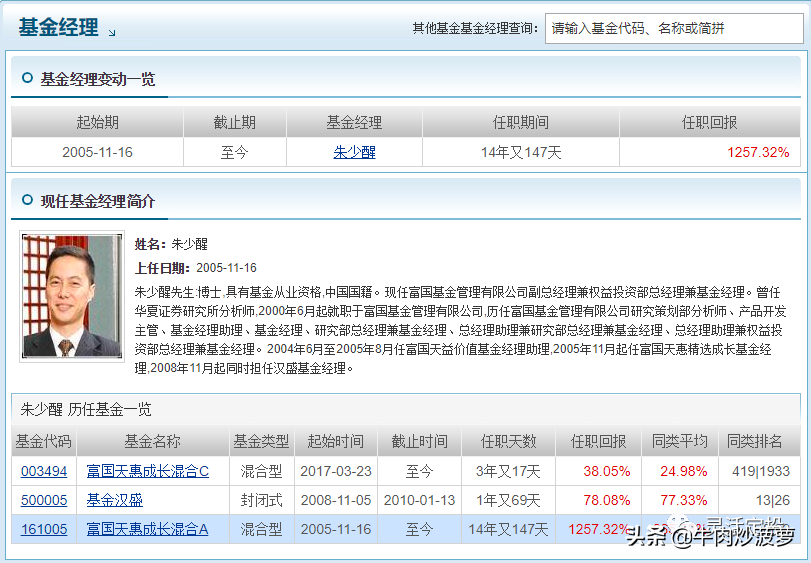Open 朱少醒 link in manager change table
The height and width of the screenshot is (563, 811).
(354, 152)
